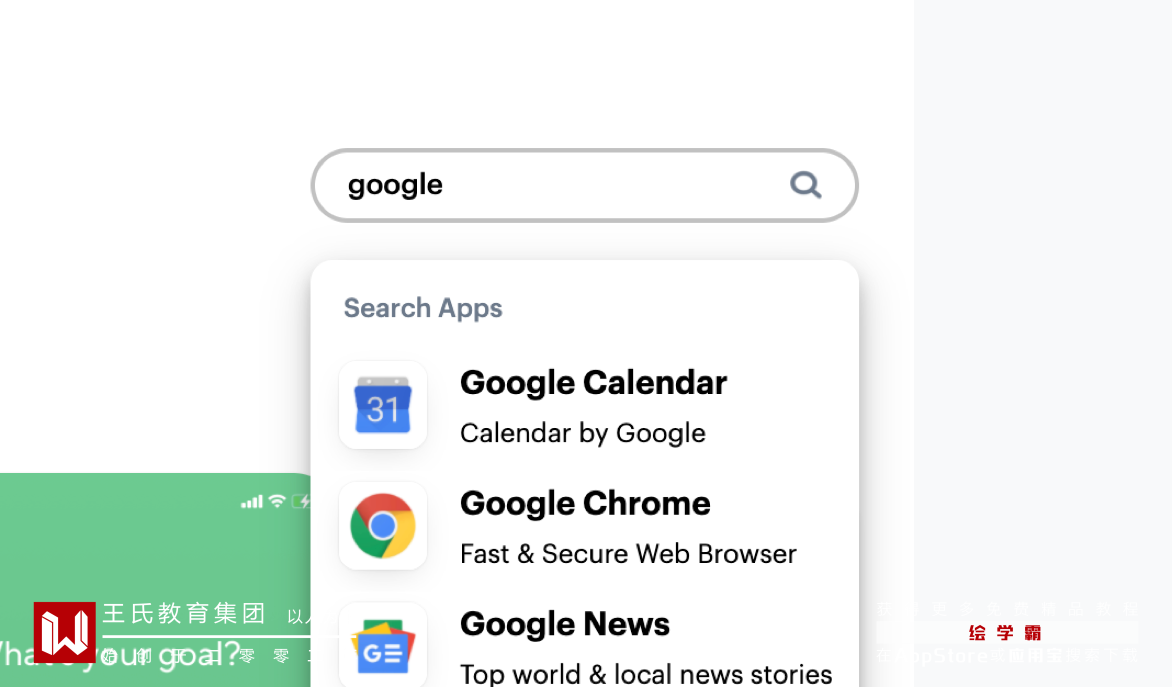Select the Google Chrome title
The height and width of the screenshot is (687, 1172).
[585, 504]
